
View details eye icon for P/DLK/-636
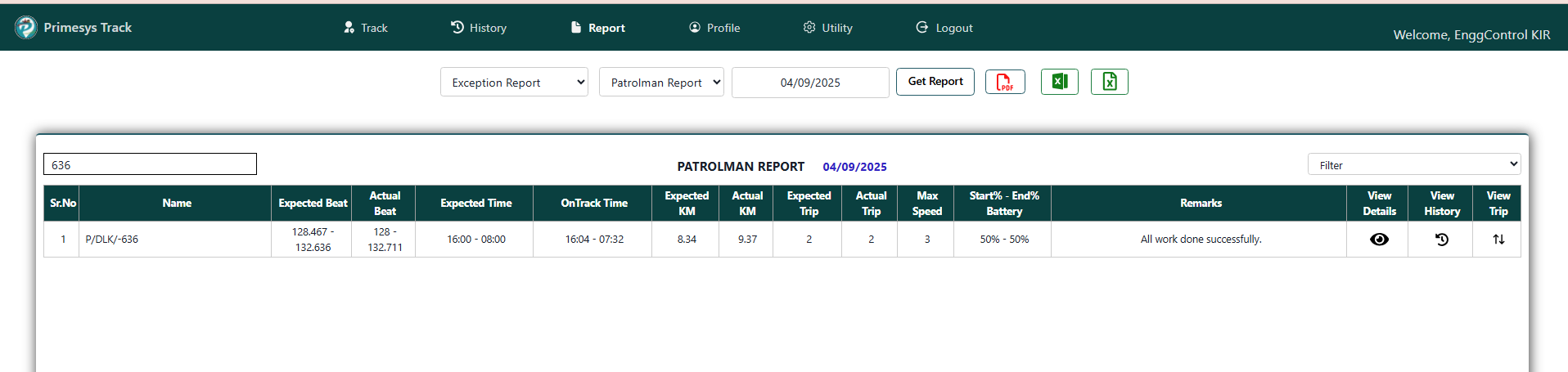pos(1379,240)
